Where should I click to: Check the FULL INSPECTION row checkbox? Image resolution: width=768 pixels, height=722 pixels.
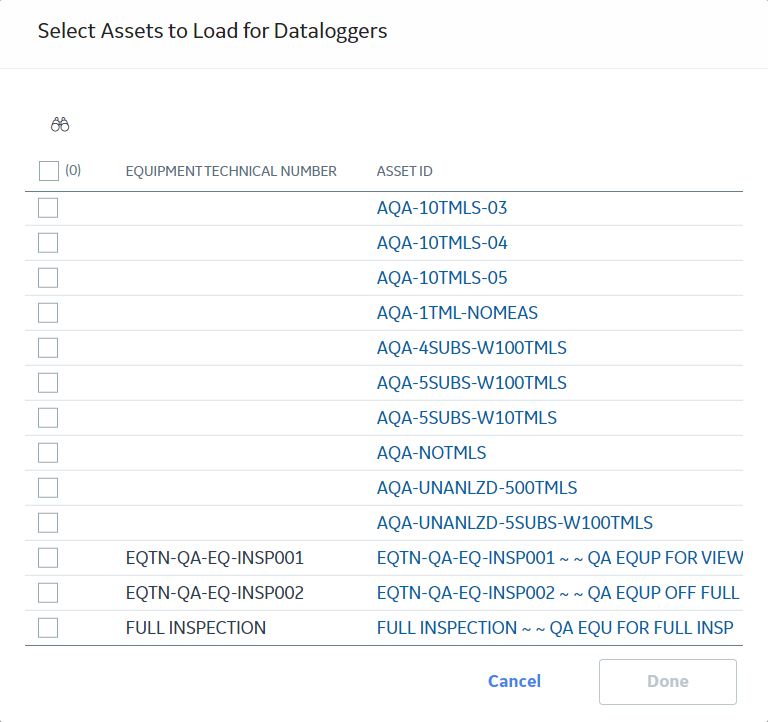point(48,627)
